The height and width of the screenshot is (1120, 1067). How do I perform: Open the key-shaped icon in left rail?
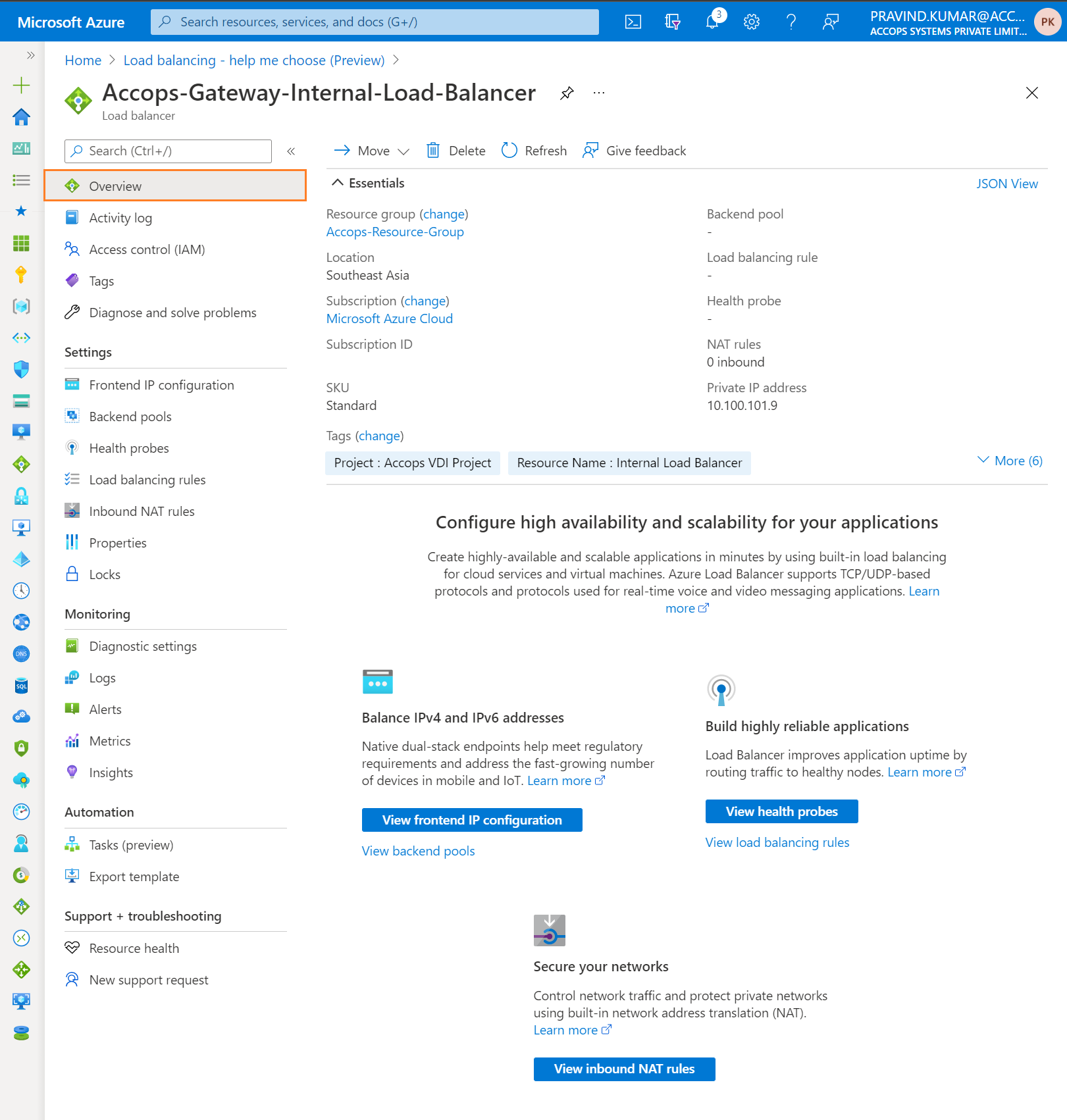22,274
